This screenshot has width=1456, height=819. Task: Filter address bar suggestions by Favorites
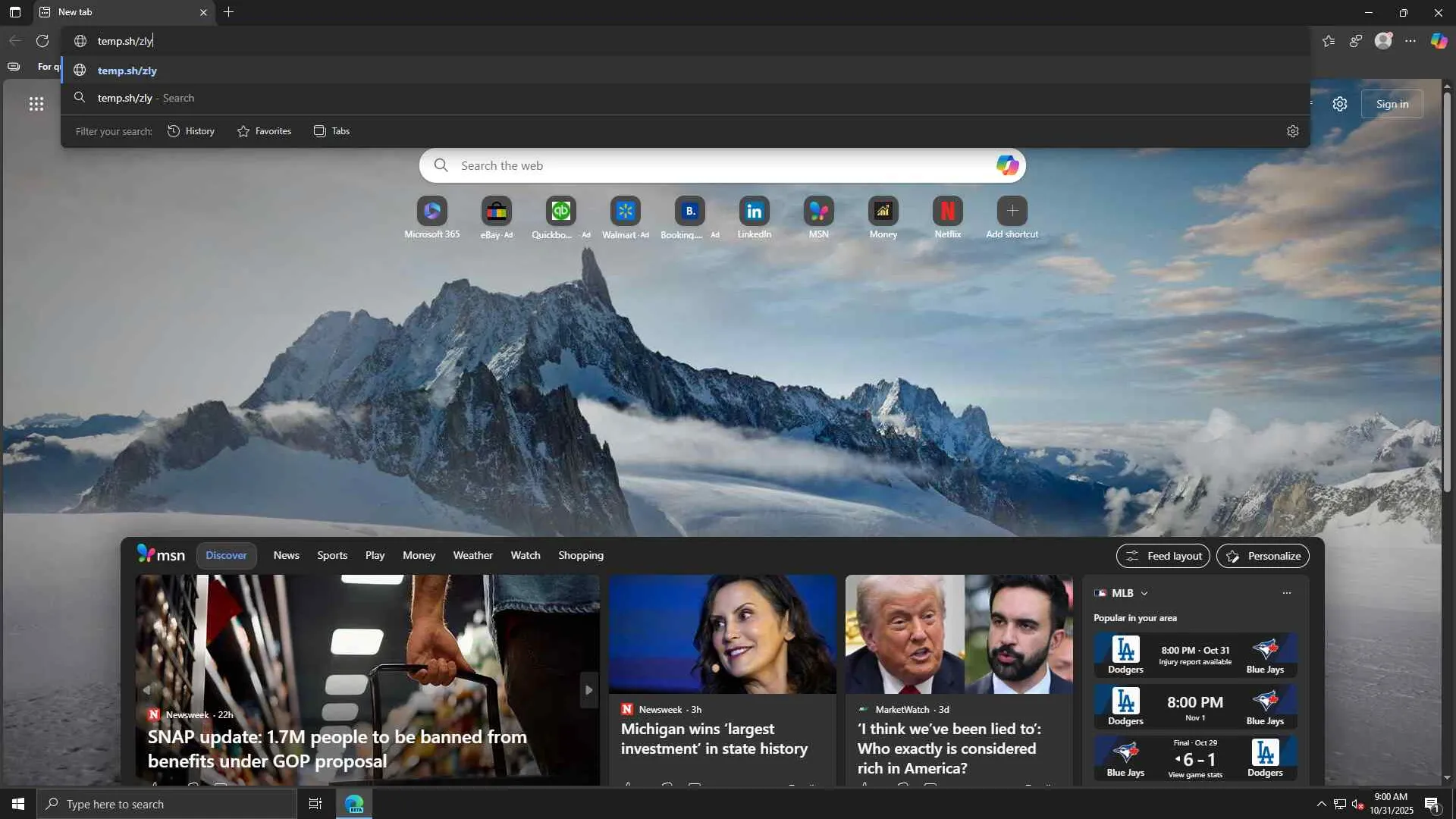[x=264, y=131]
